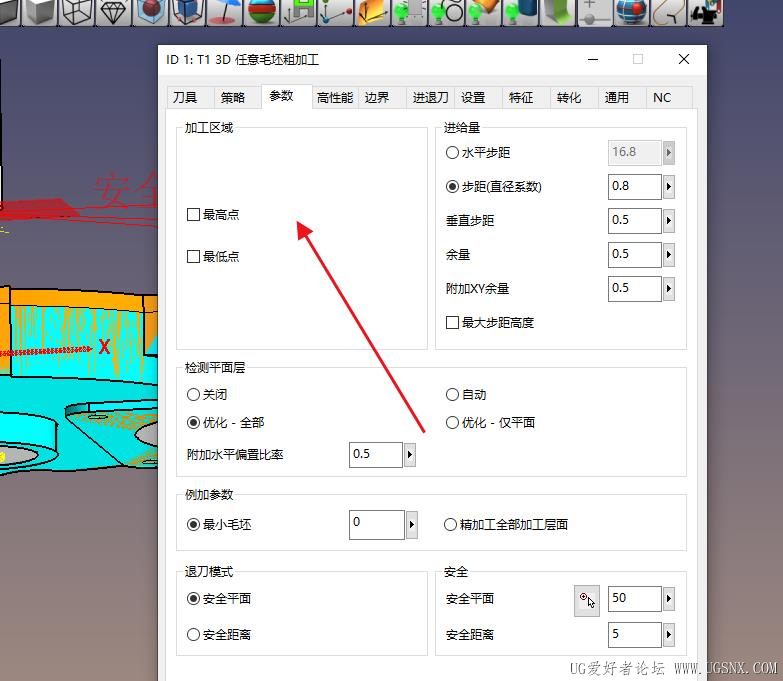Screen dimensions: 783x681
Task: Click the 安全距离 value field 5
Action: coord(635,635)
